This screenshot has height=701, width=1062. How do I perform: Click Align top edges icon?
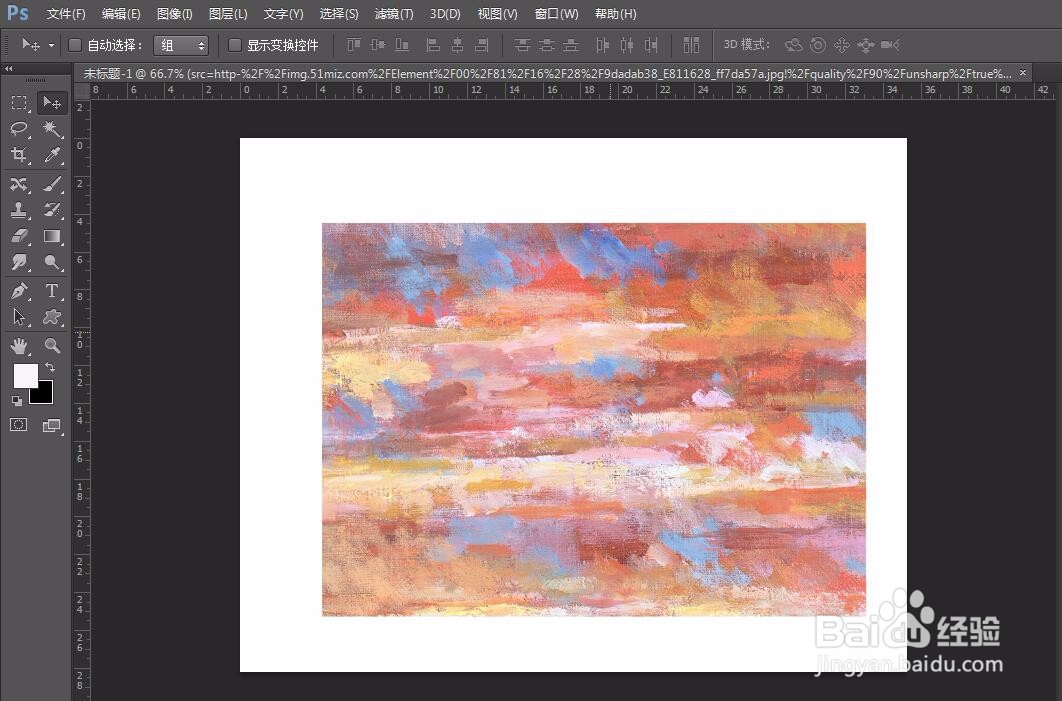coord(354,45)
